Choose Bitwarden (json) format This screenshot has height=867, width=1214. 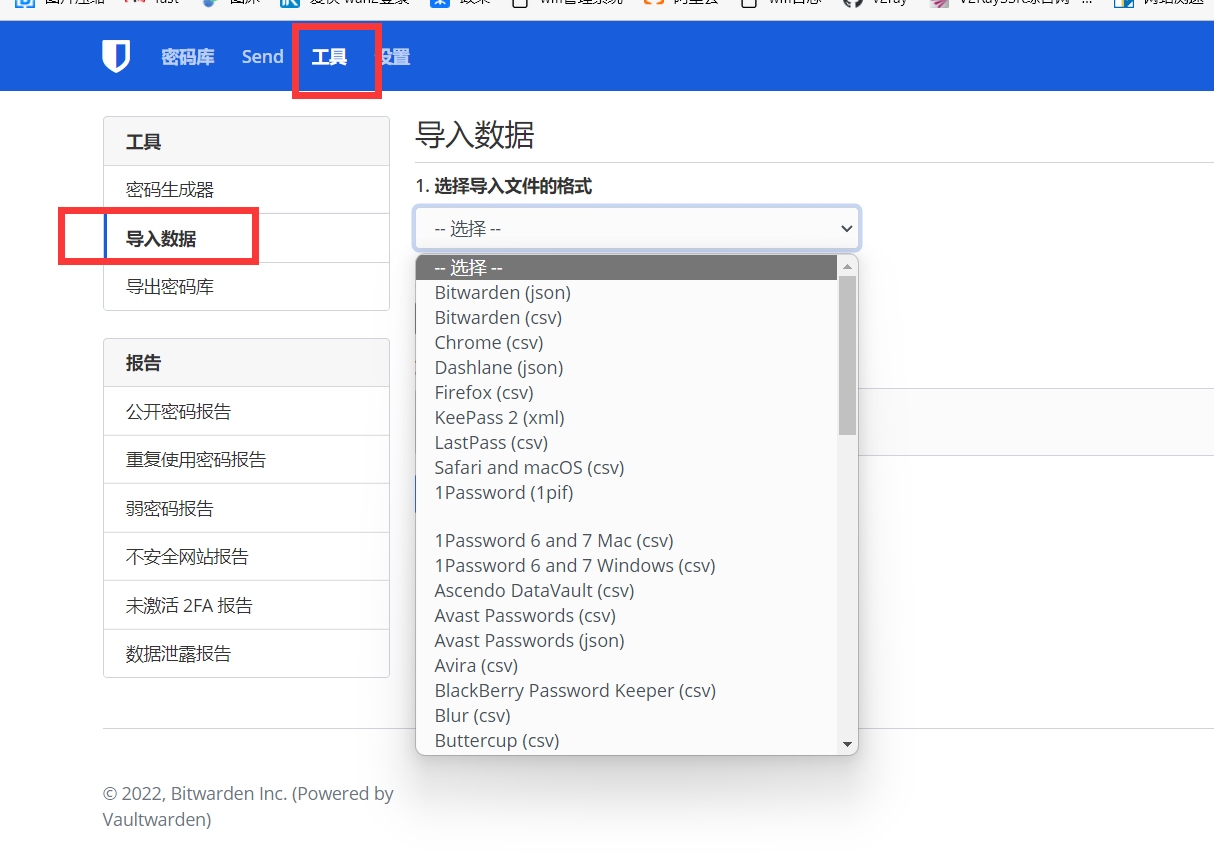click(627, 293)
